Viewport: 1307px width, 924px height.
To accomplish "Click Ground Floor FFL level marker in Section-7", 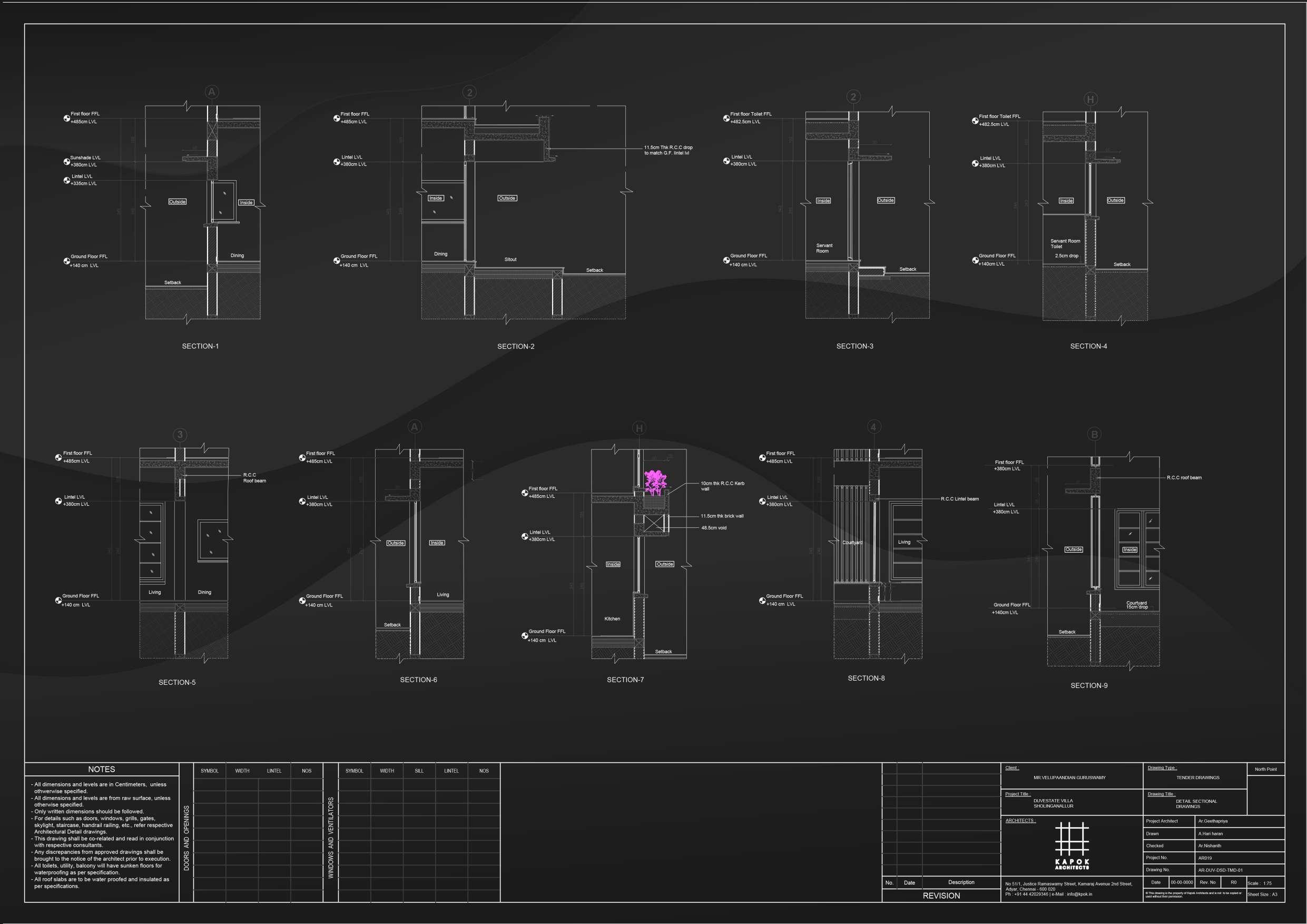I will click(x=525, y=636).
